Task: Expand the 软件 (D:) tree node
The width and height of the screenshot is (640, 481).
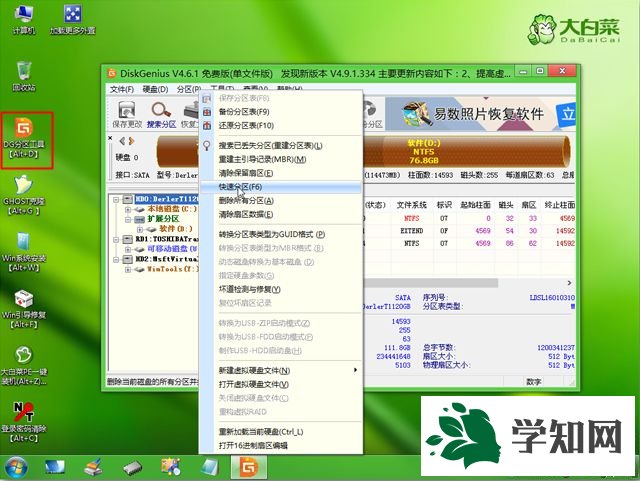Action: 139,229
